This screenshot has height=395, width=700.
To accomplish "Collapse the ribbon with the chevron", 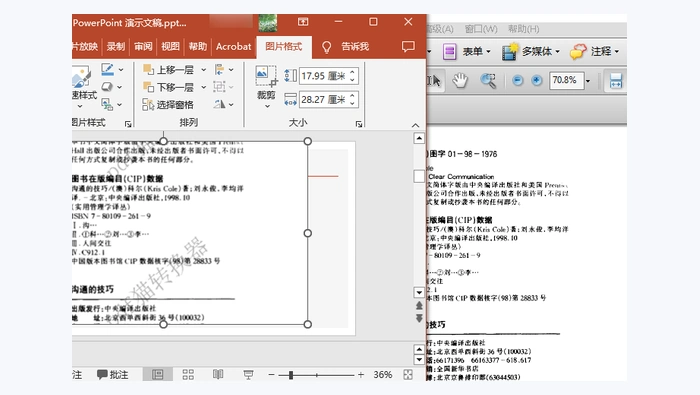I will (415, 125).
